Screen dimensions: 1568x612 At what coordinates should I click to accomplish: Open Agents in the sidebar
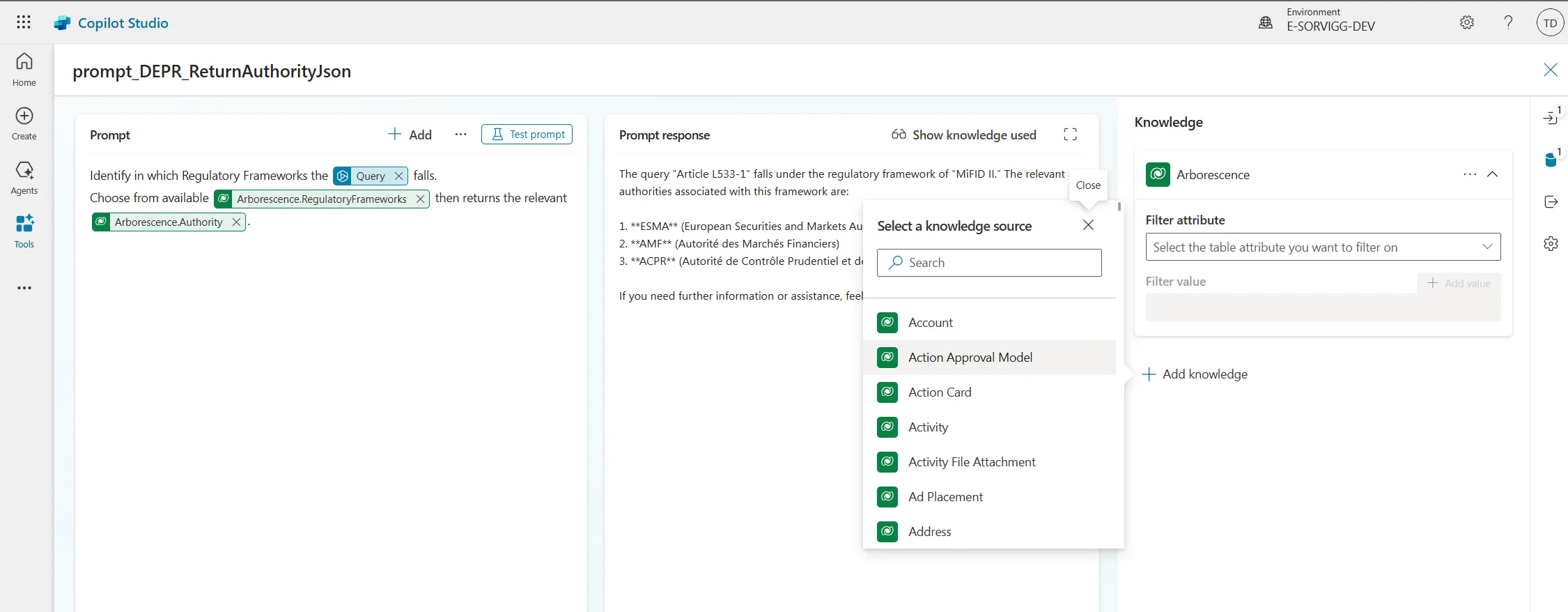[24, 178]
